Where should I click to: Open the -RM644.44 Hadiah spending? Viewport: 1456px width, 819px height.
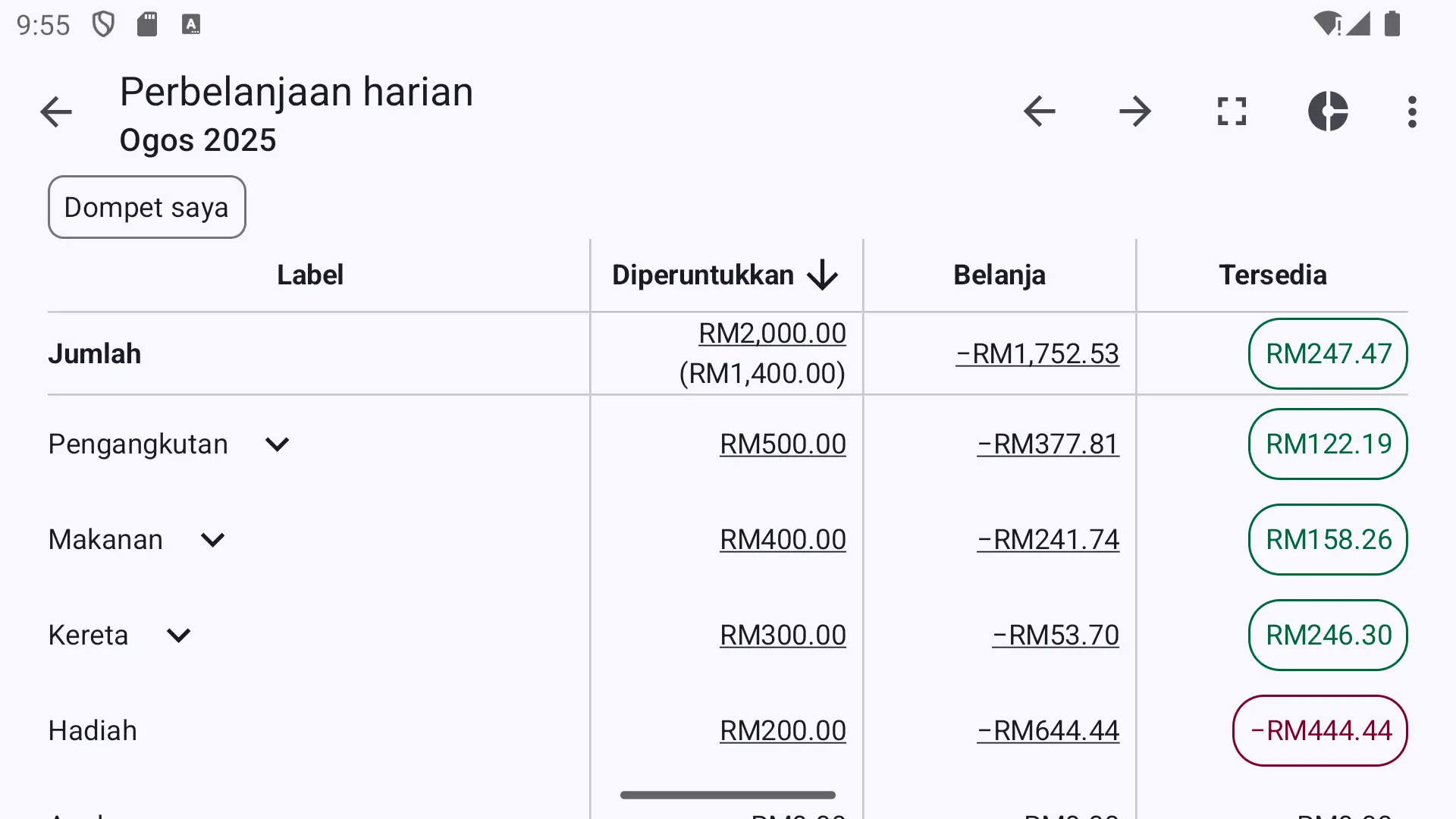1048,731
